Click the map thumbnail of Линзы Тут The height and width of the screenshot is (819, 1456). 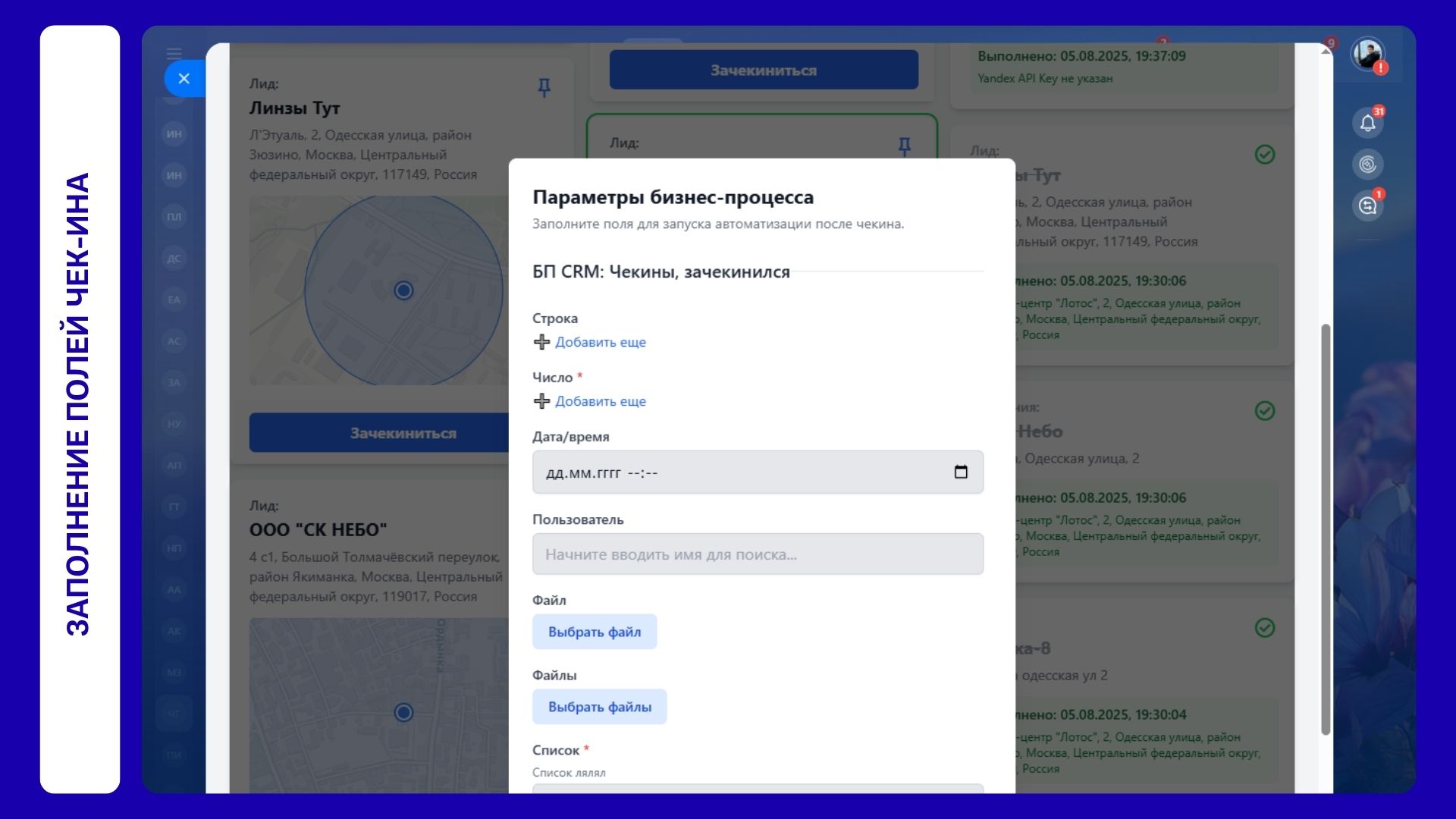(379, 290)
